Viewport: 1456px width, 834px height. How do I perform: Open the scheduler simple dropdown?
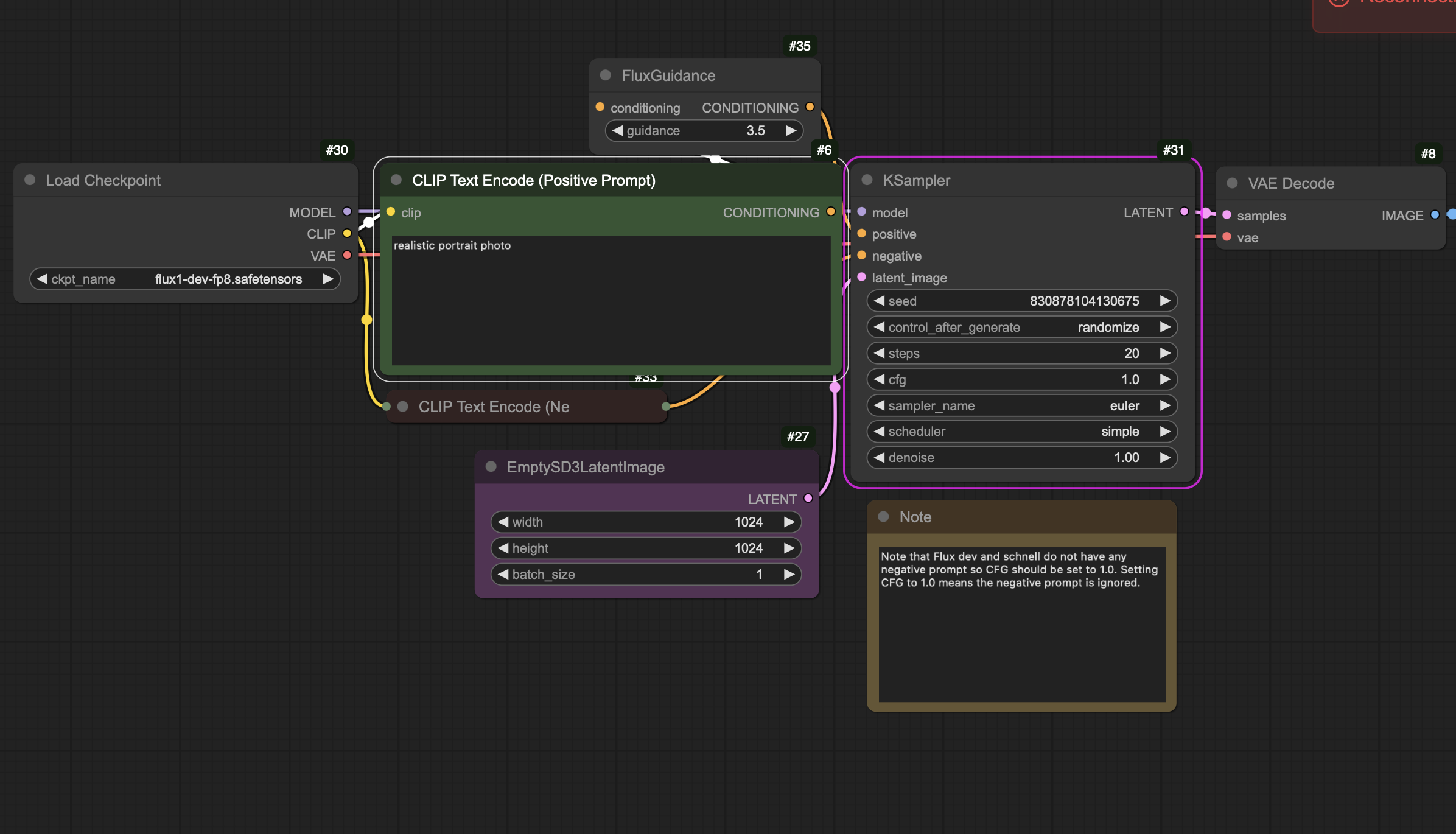(x=1021, y=432)
